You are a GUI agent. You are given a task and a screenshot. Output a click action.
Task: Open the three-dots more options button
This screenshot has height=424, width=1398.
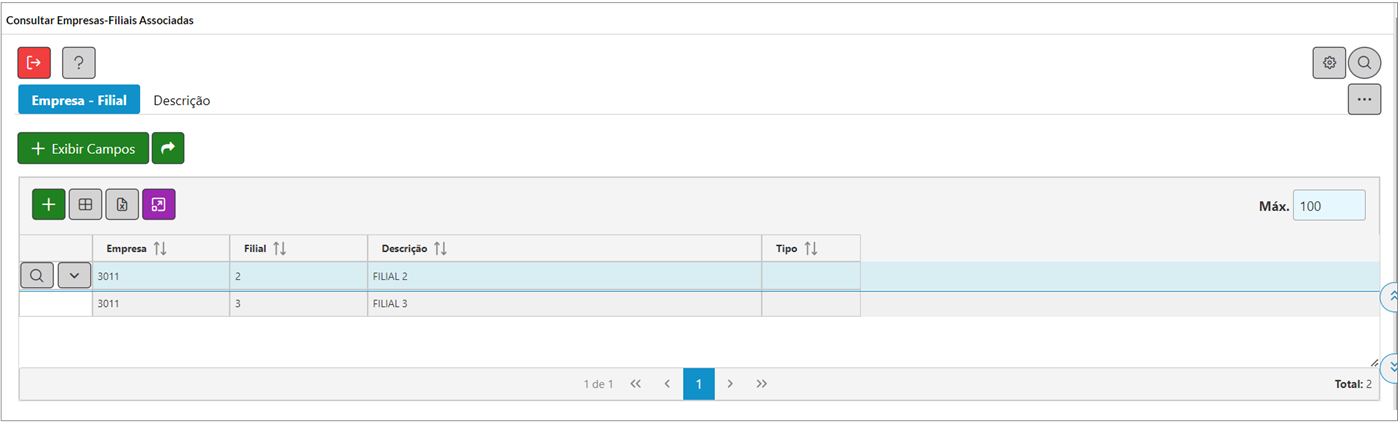1364,100
